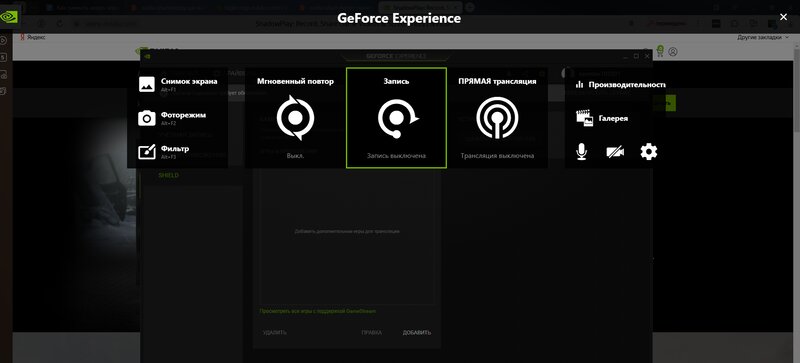Take a screenshot with Снимок экрана
The image size is (800, 363).
pos(178,84)
